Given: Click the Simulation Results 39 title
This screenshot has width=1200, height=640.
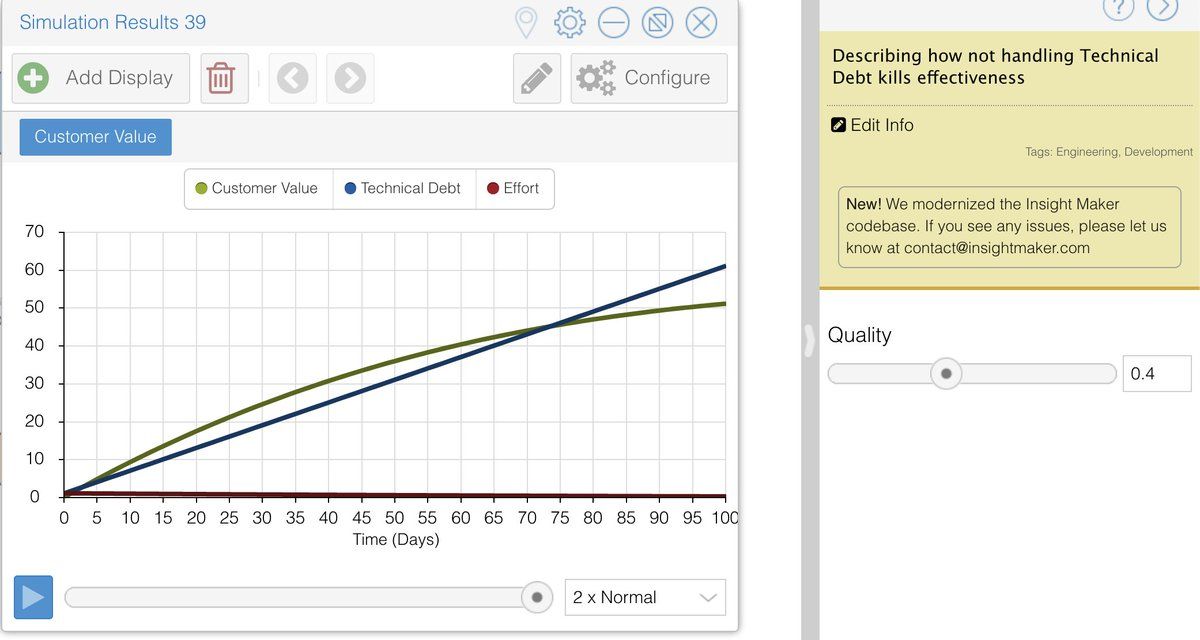Looking at the screenshot, I should click(x=113, y=22).
